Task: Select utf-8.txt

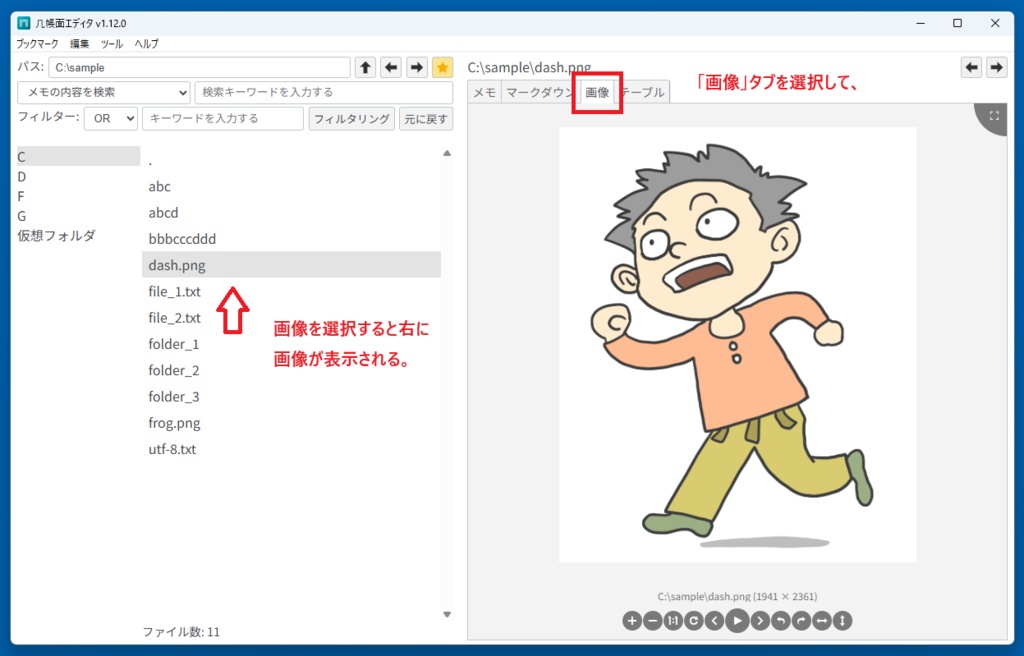Action: click(x=291, y=449)
